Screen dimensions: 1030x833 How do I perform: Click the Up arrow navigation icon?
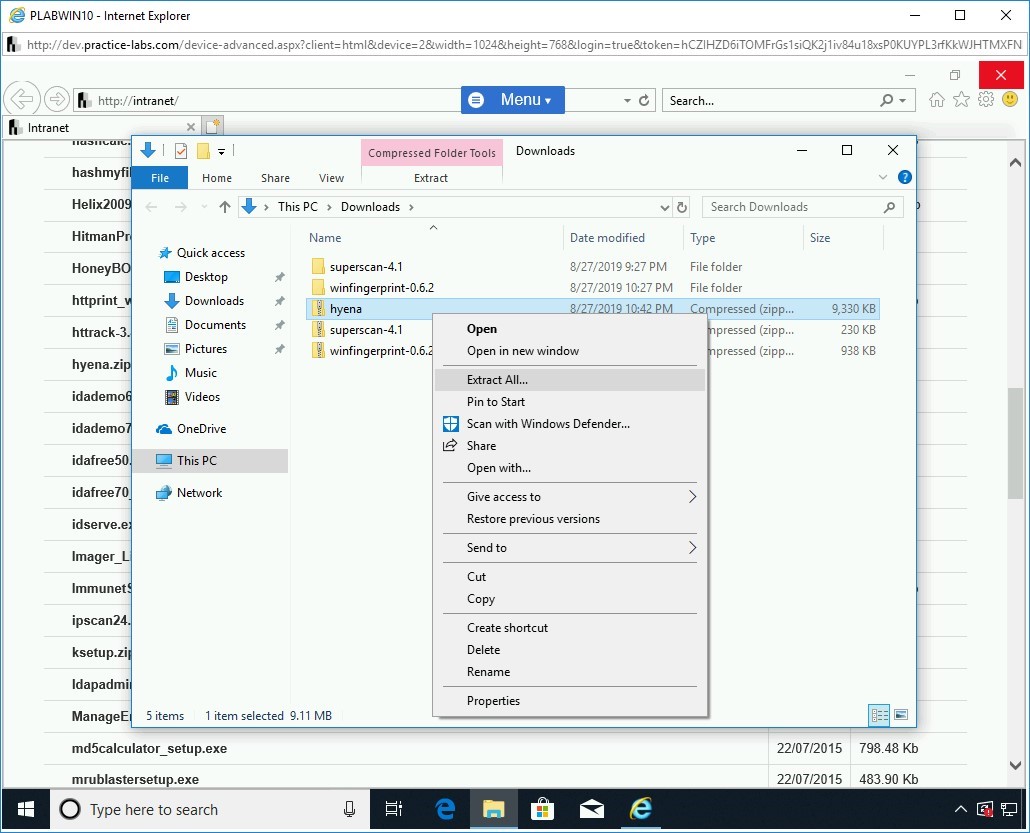pos(224,207)
